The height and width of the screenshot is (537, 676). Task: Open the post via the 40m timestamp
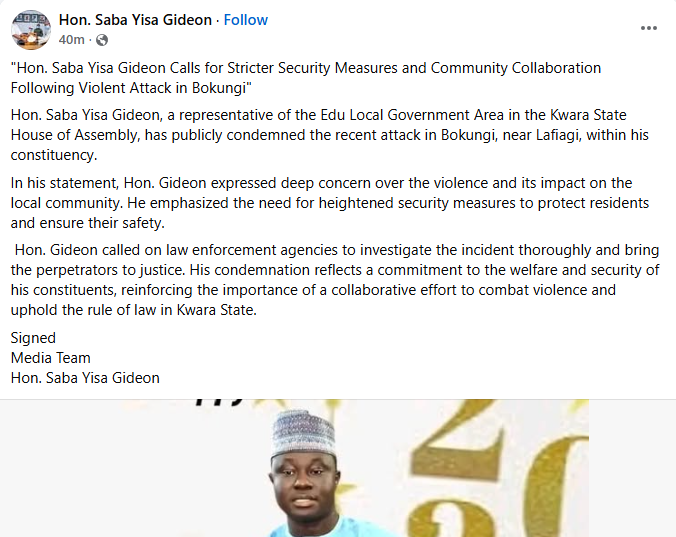pos(71,40)
